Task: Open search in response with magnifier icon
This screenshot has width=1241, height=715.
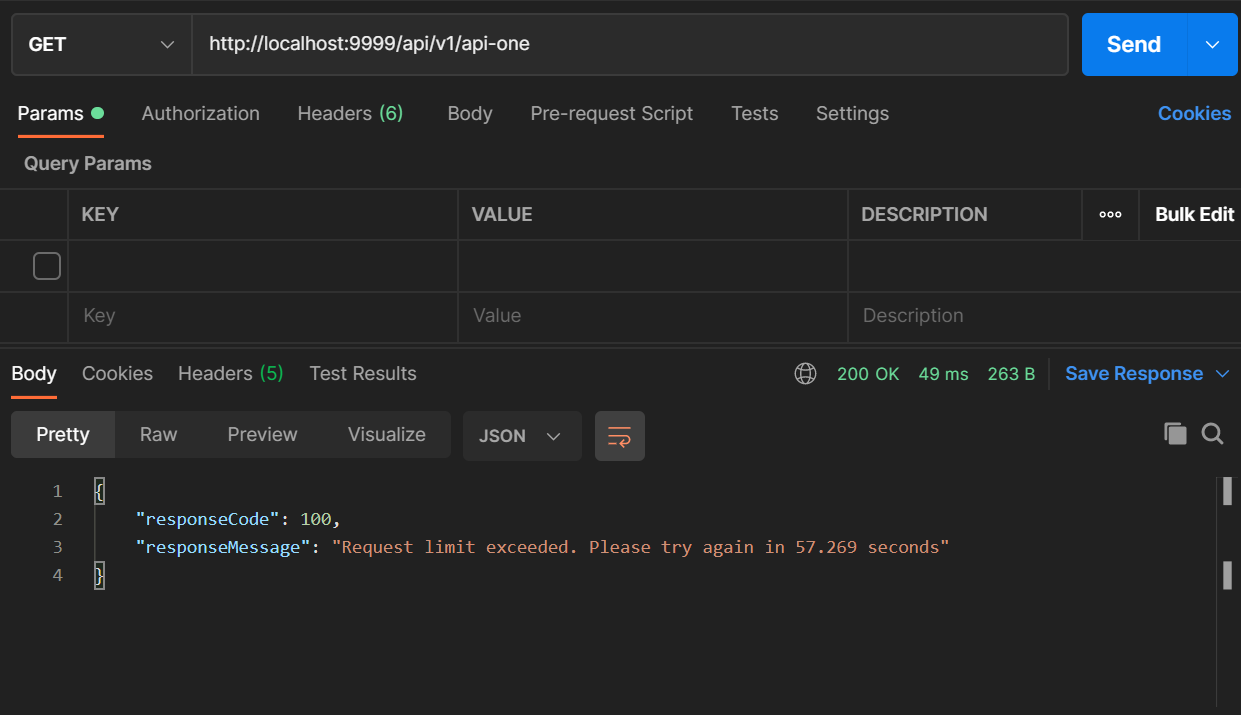Action: [1212, 434]
